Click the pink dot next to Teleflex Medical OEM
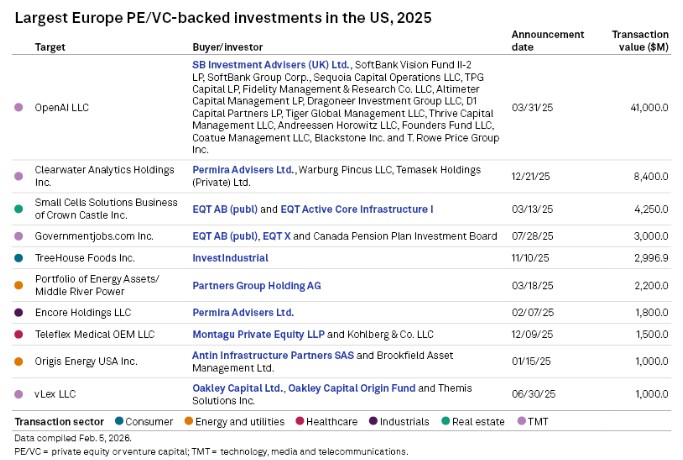 (x=19, y=334)
